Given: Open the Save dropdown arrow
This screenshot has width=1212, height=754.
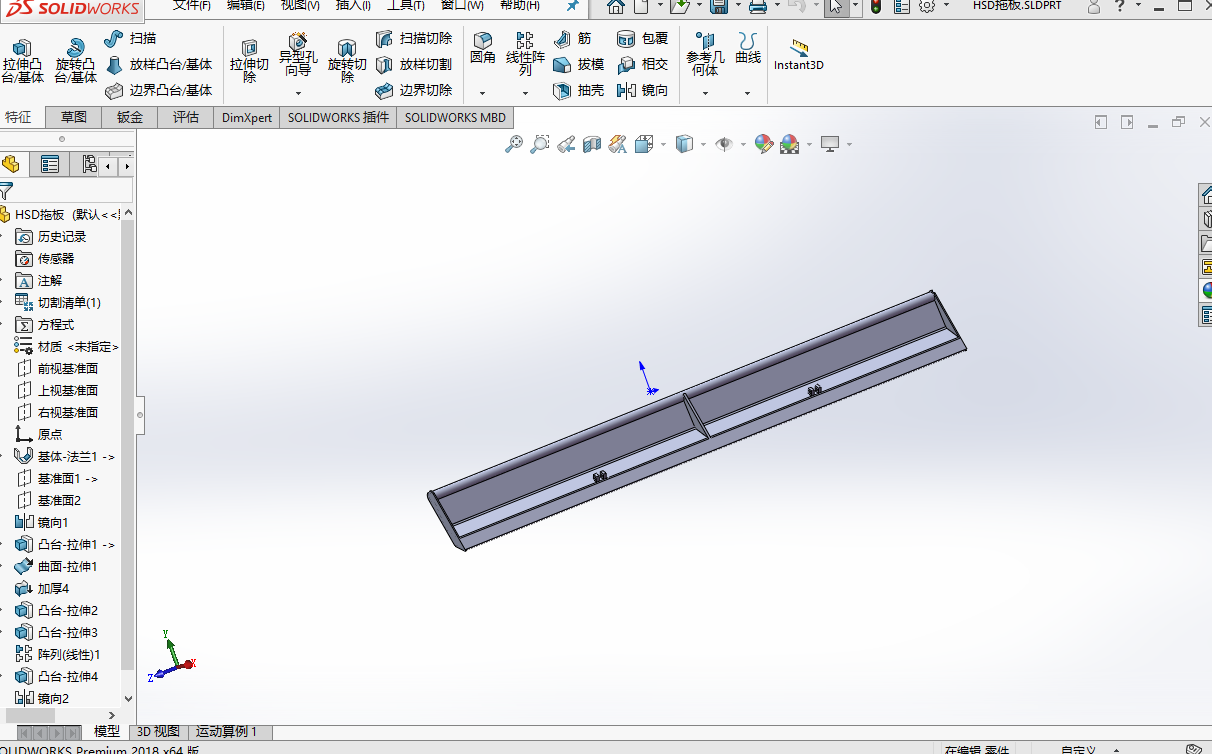Looking at the screenshot, I should click(x=736, y=6).
